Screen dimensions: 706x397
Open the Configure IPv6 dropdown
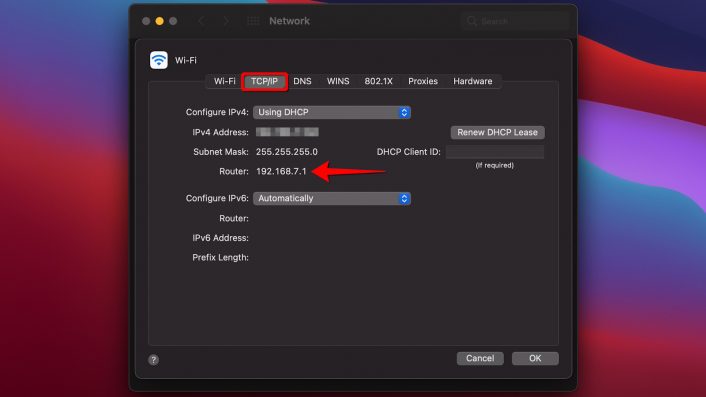click(x=332, y=198)
